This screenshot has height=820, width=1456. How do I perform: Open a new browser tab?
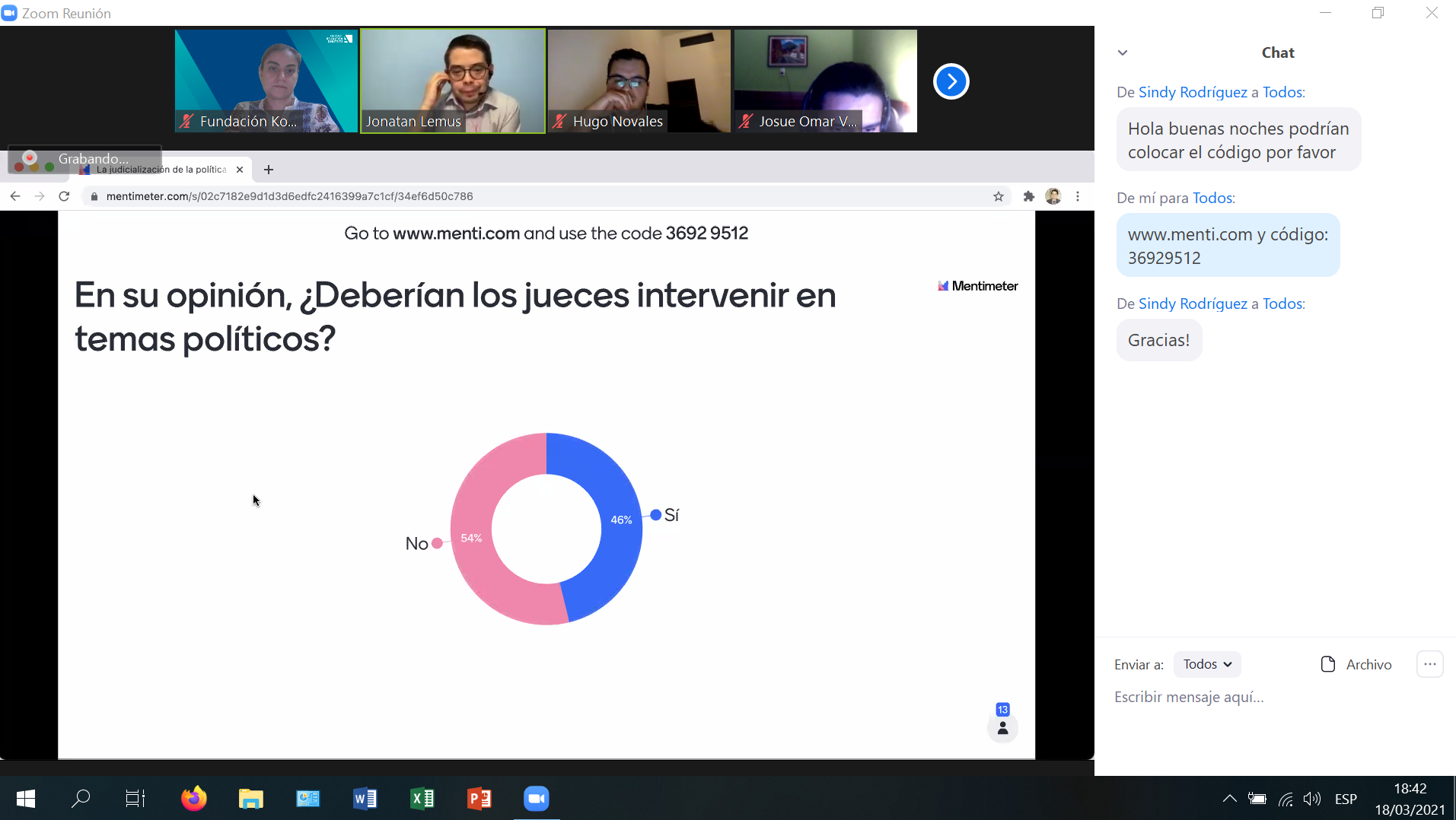(x=268, y=170)
